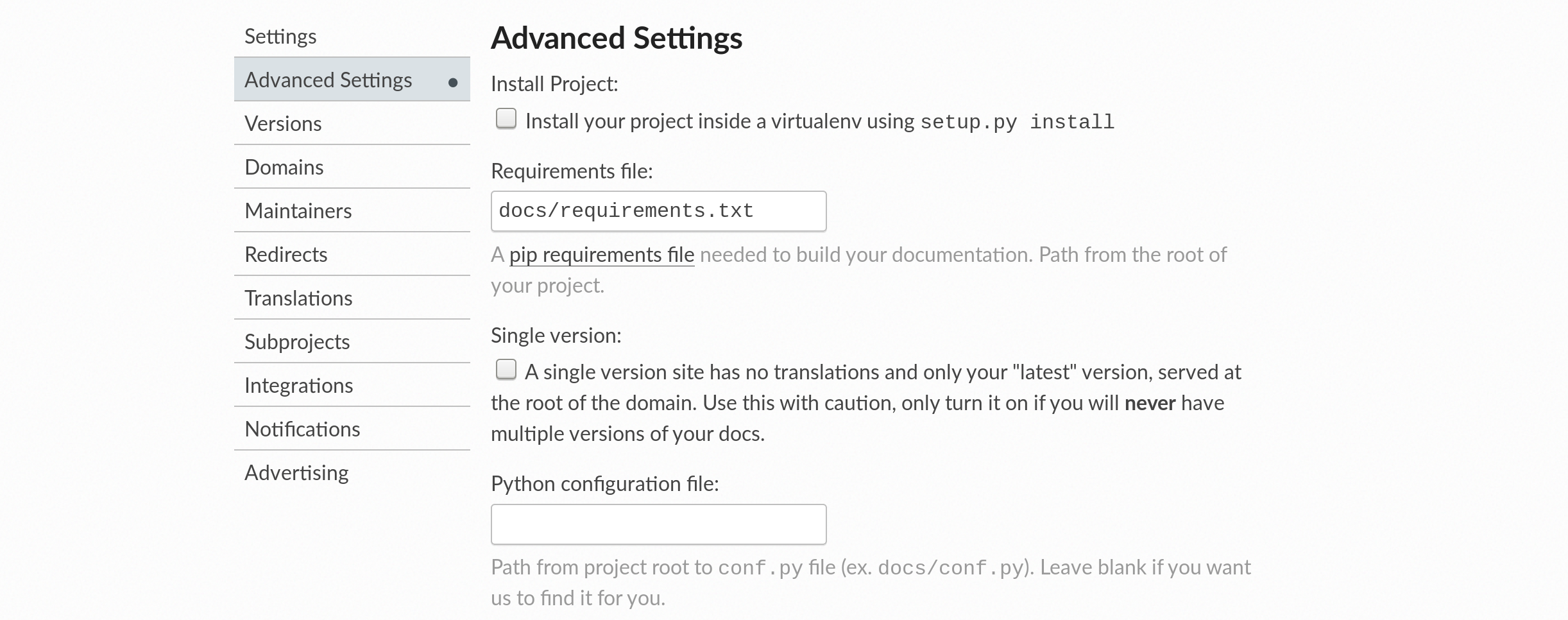Click the active-page dot beside Advanced Settings
The height and width of the screenshot is (620, 1568).
pos(453,82)
